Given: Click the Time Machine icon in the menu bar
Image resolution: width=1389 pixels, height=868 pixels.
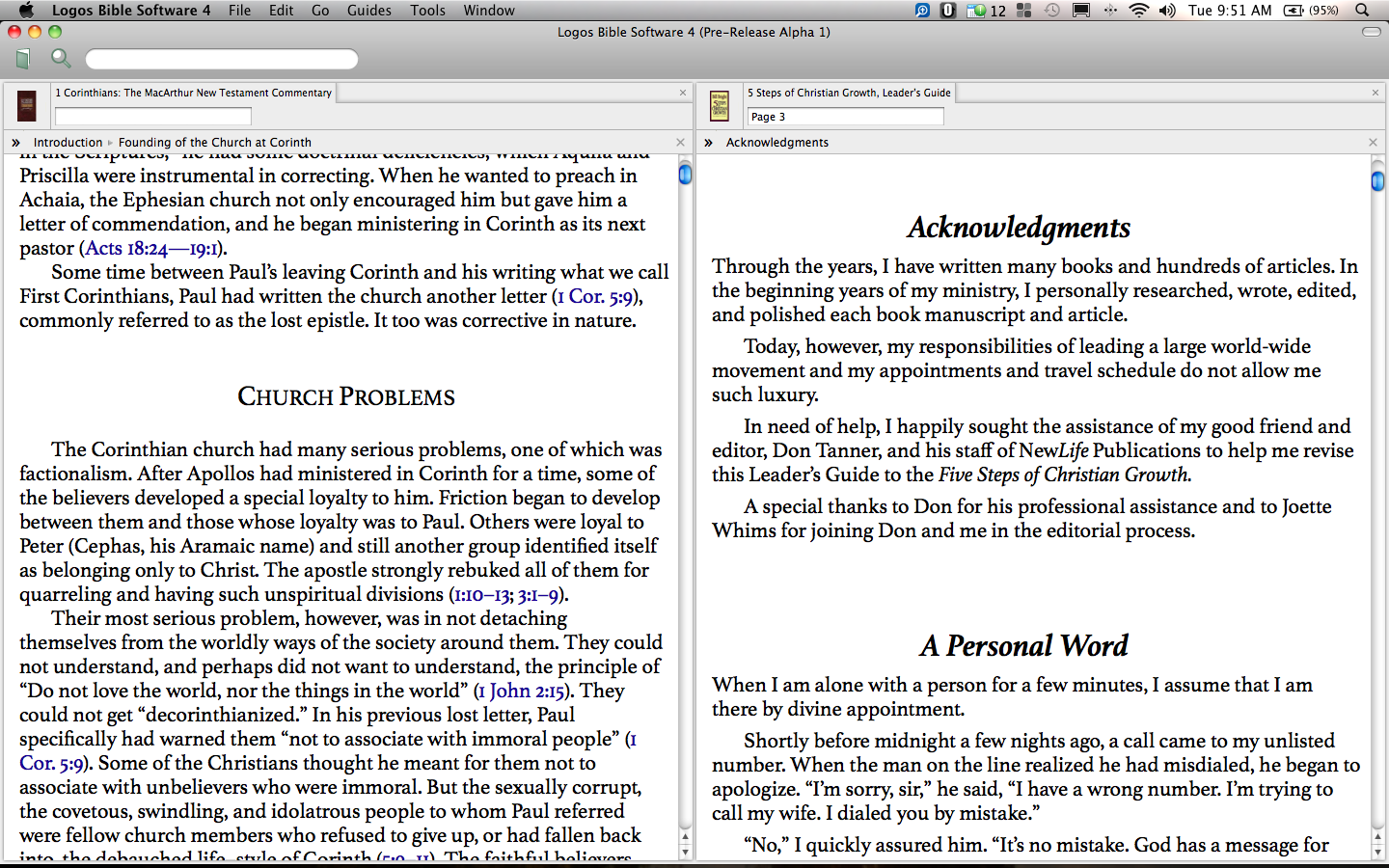Looking at the screenshot, I should tap(1052, 11).
